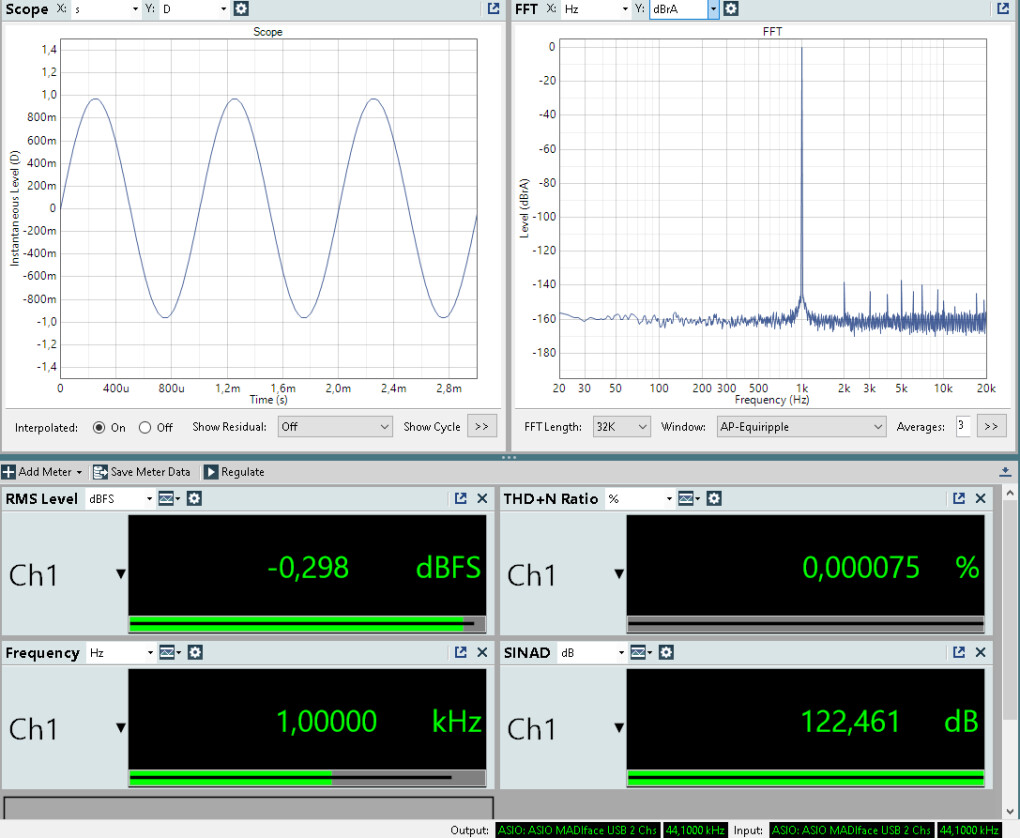The height and width of the screenshot is (838, 1020).
Task: Click the Regulate button
Action: [235, 472]
